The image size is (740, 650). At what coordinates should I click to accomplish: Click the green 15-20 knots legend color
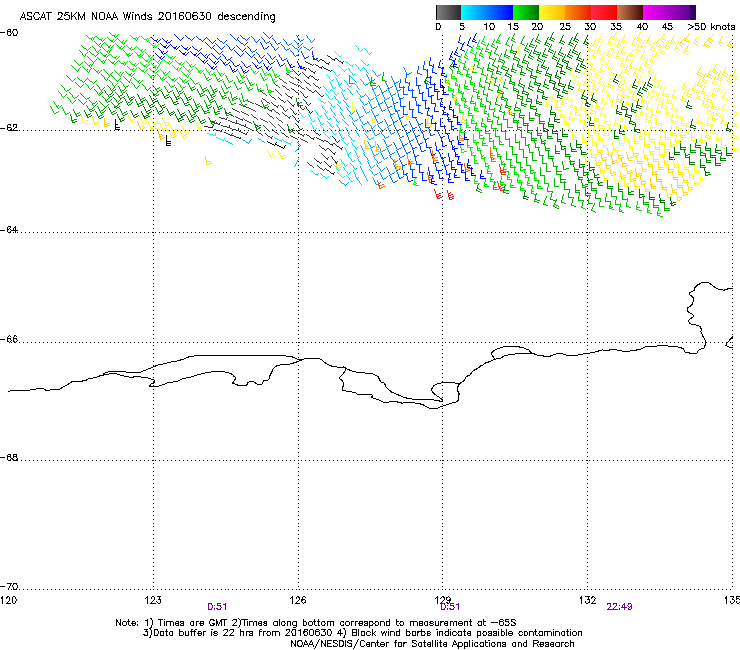click(x=526, y=12)
